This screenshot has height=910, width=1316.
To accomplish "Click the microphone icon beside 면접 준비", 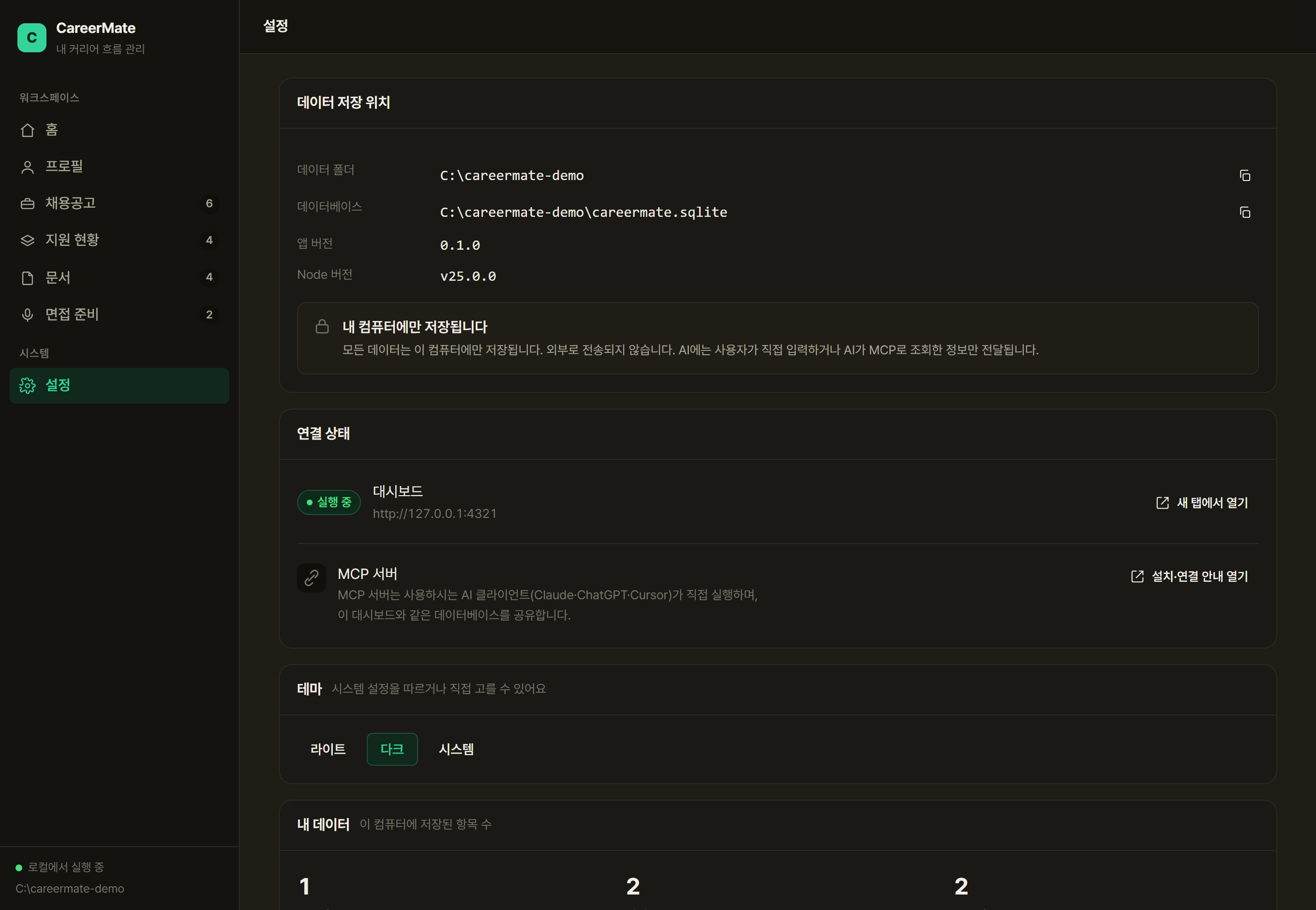I will coord(28,315).
